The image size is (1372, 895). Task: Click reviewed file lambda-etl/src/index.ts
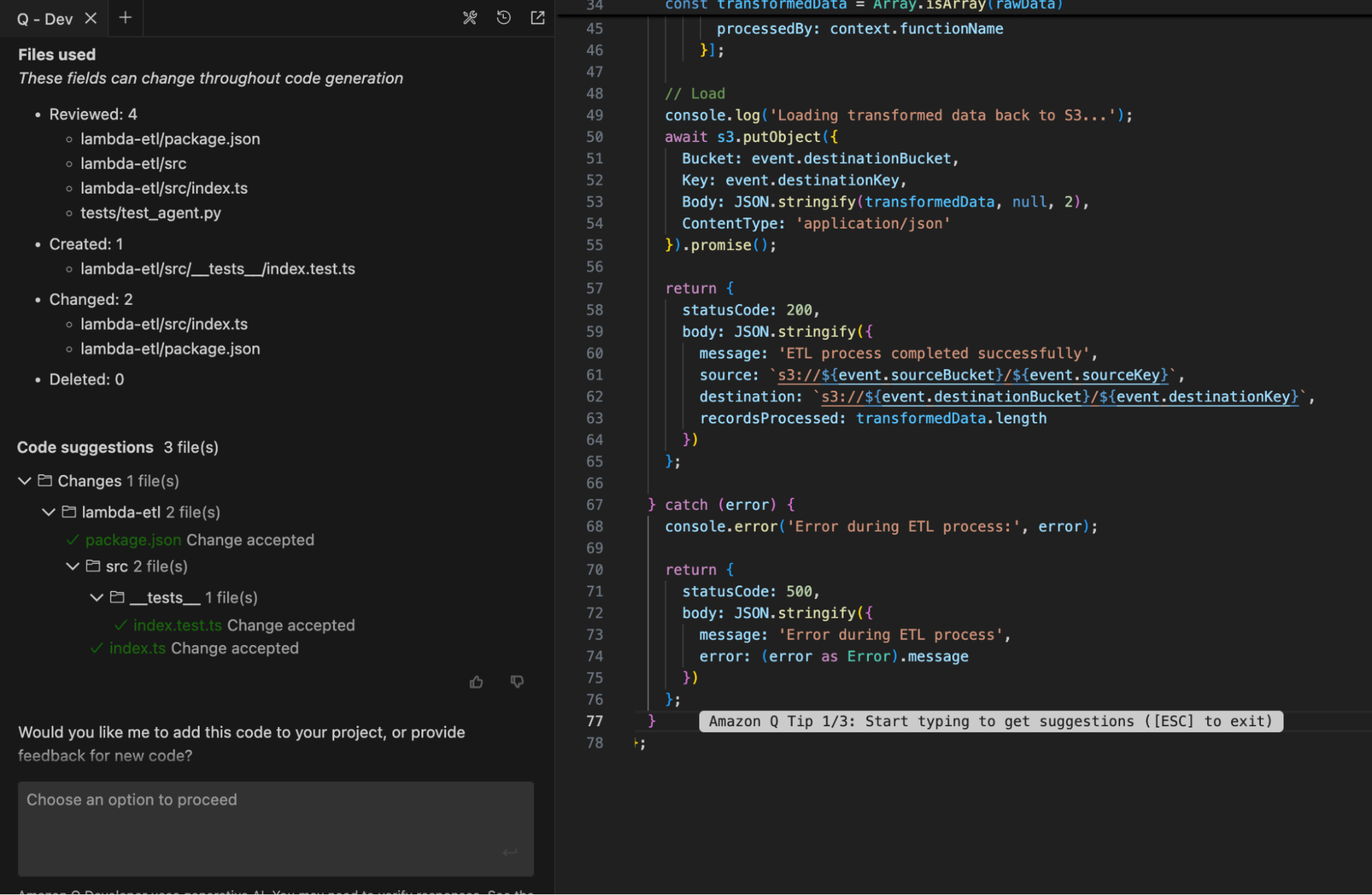coord(164,188)
